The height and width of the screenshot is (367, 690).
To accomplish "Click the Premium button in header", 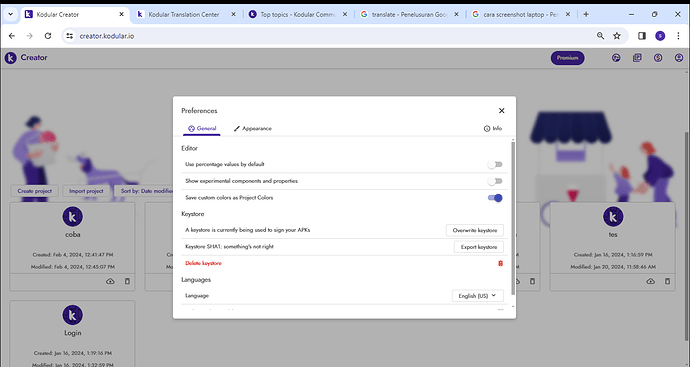I will point(568,58).
